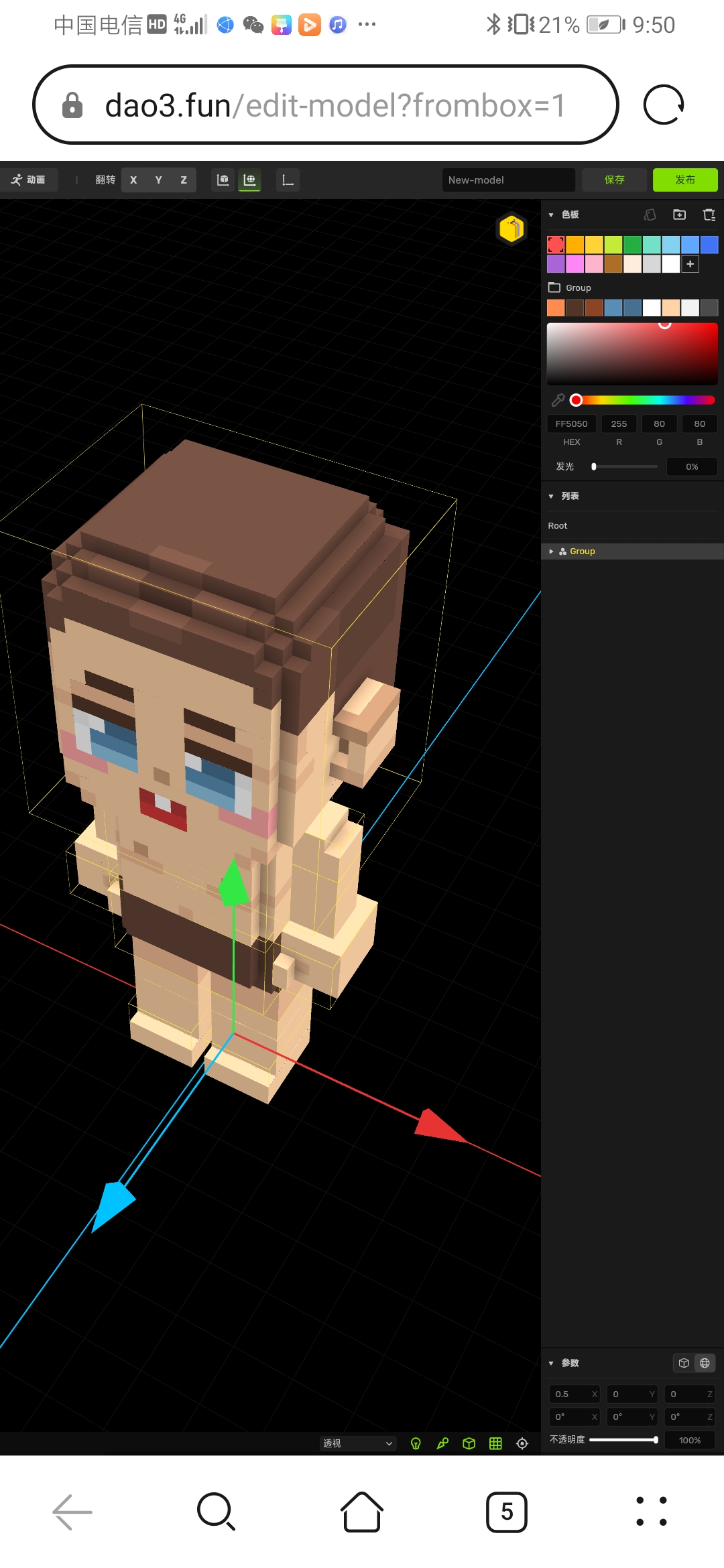724x1568 pixels.
Task: Collapse the 参数 parameters section
Action: point(551,1363)
